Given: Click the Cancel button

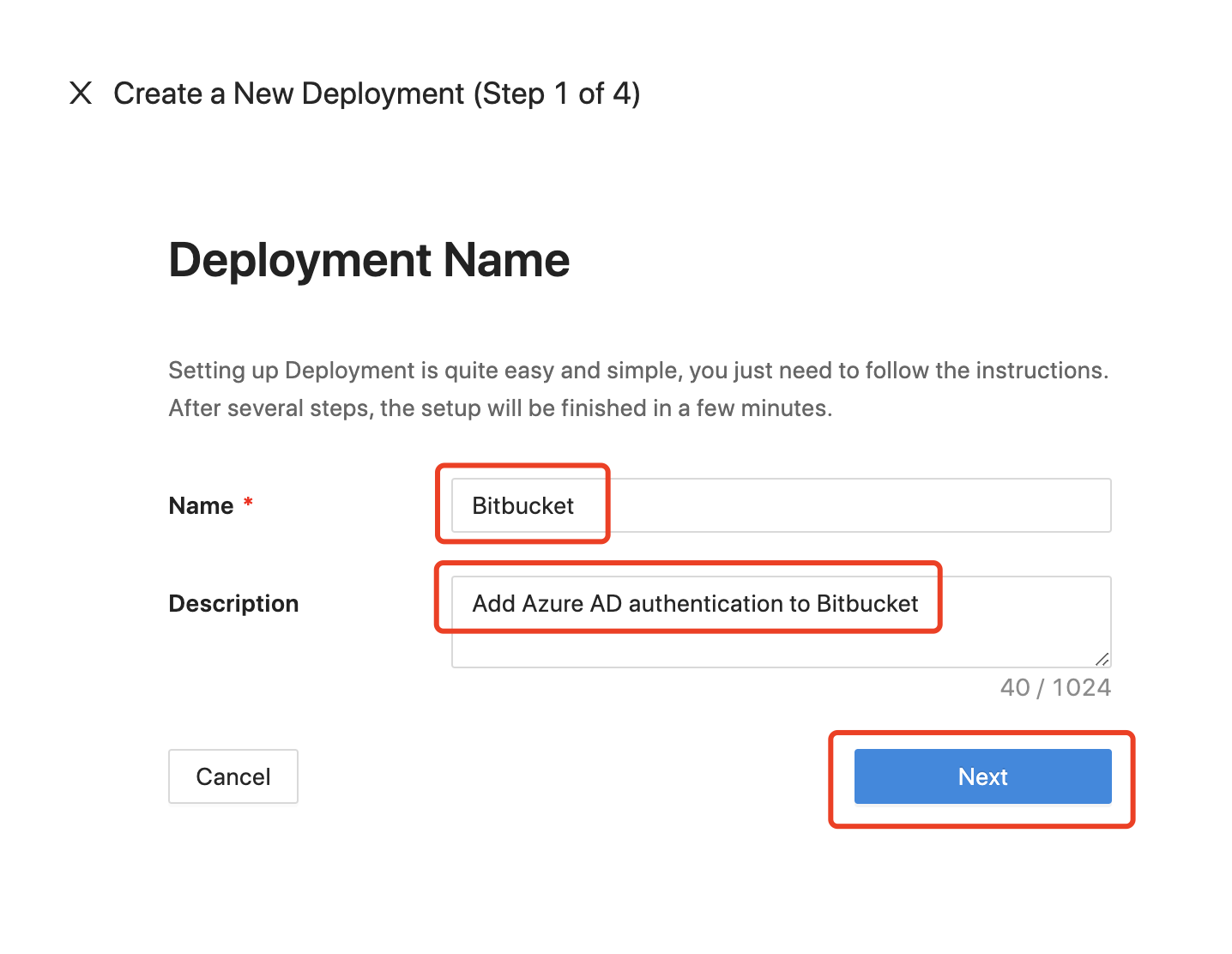Looking at the screenshot, I should [233, 776].
